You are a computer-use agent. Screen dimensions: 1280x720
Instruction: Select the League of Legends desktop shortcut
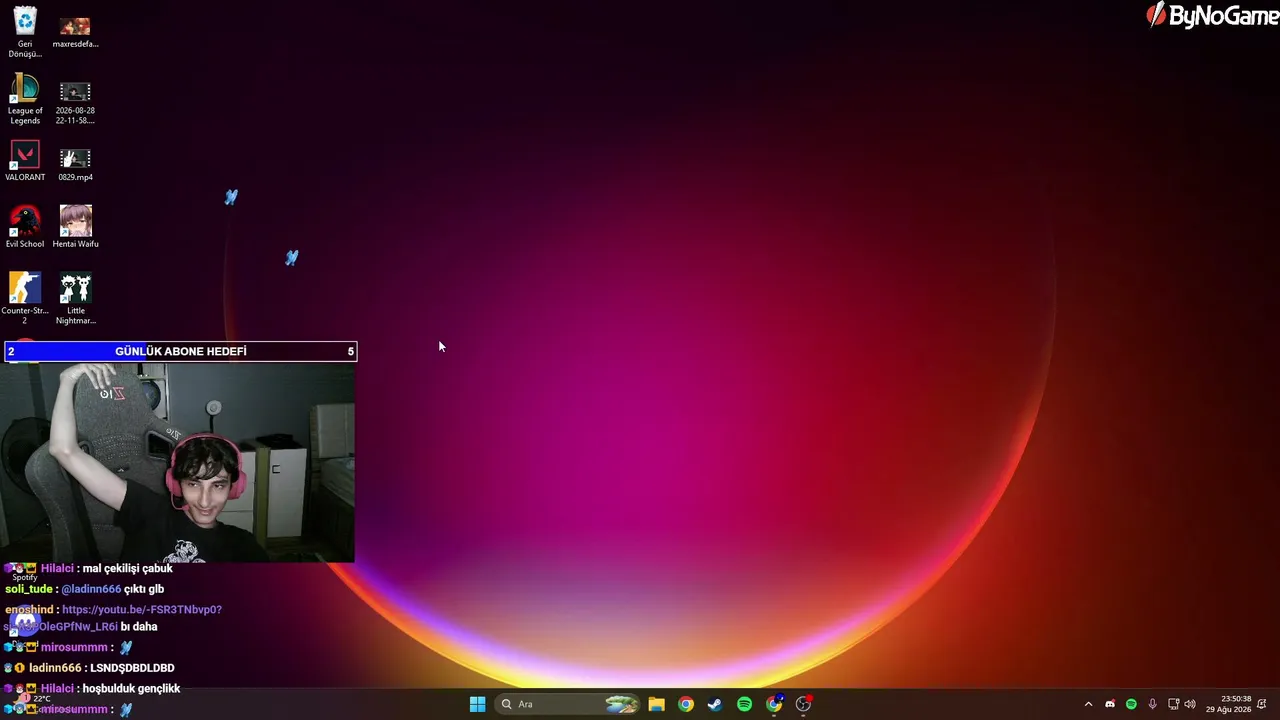[x=25, y=100]
